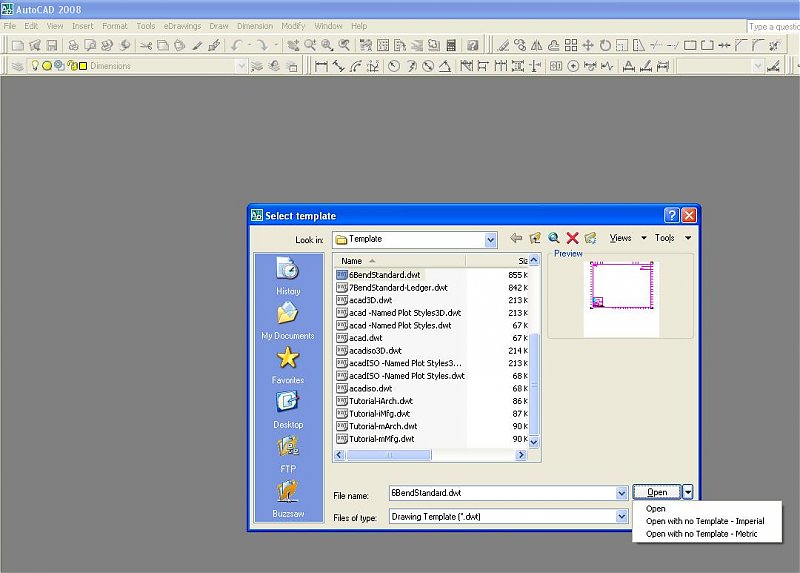Expand the Look in folder dropdown
Image resolution: width=800 pixels, height=573 pixels.
coord(490,240)
